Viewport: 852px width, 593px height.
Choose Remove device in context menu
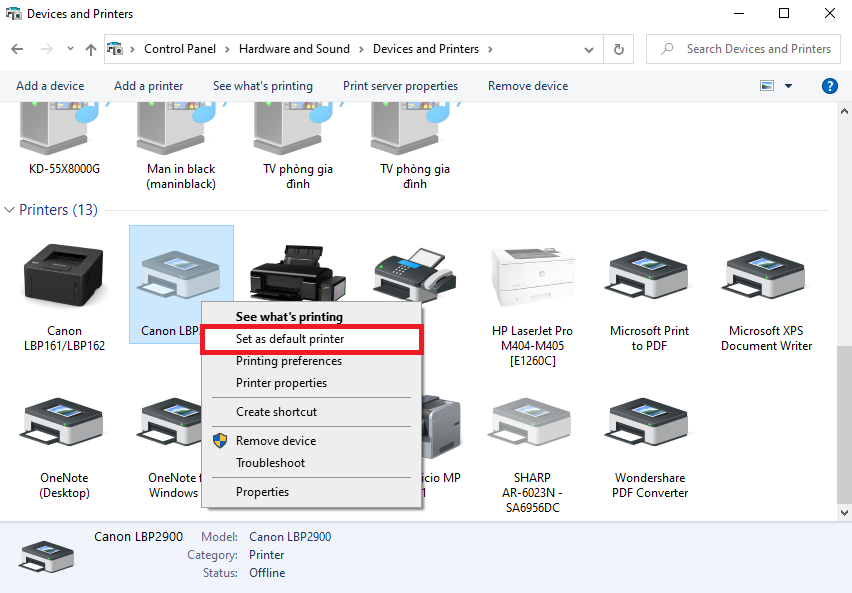point(311,441)
